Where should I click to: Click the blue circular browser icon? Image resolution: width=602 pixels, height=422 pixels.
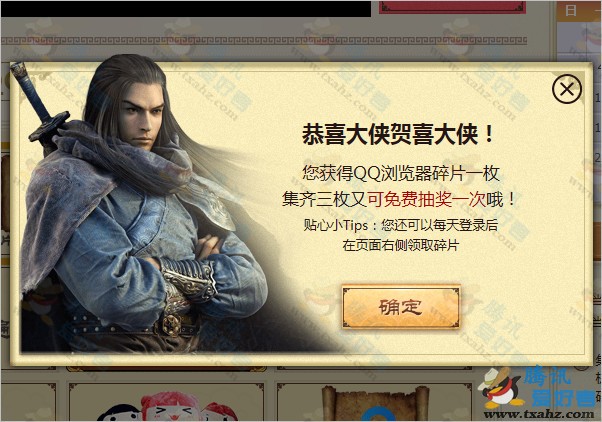pyautogui.click(x=380, y=417)
